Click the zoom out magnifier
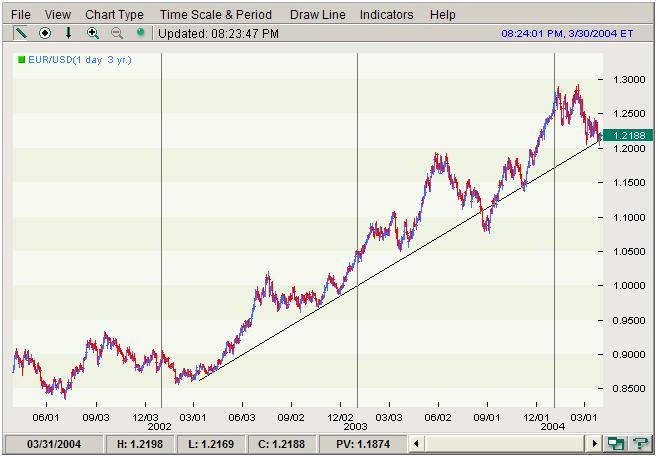The height and width of the screenshot is (457, 658). [x=117, y=33]
